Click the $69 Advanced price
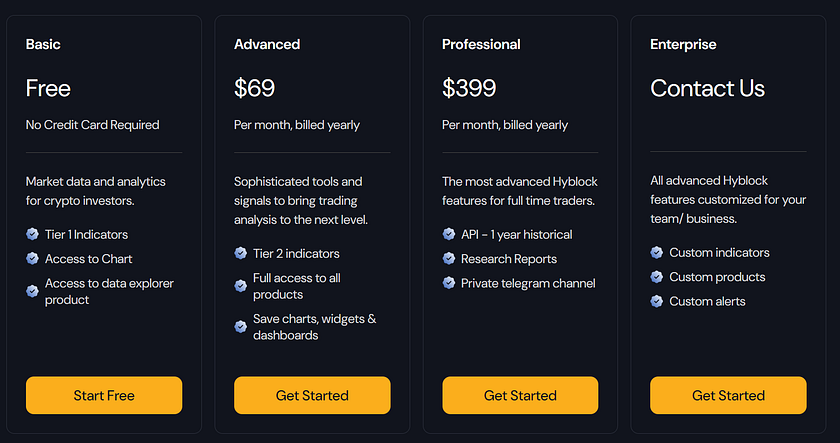This screenshot has width=840, height=443. click(254, 88)
